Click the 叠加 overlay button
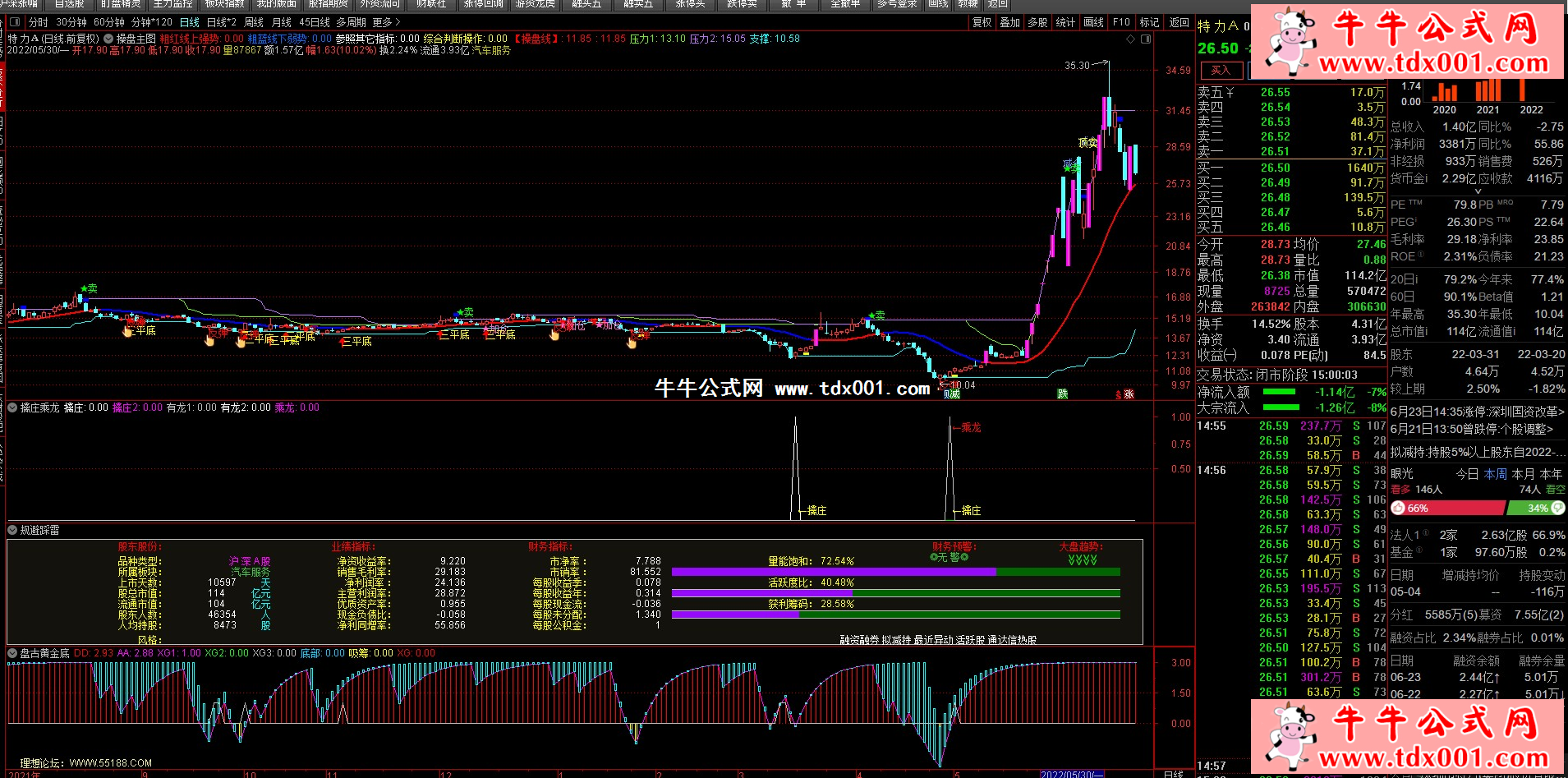The width and height of the screenshot is (1568, 778). [1010, 22]
